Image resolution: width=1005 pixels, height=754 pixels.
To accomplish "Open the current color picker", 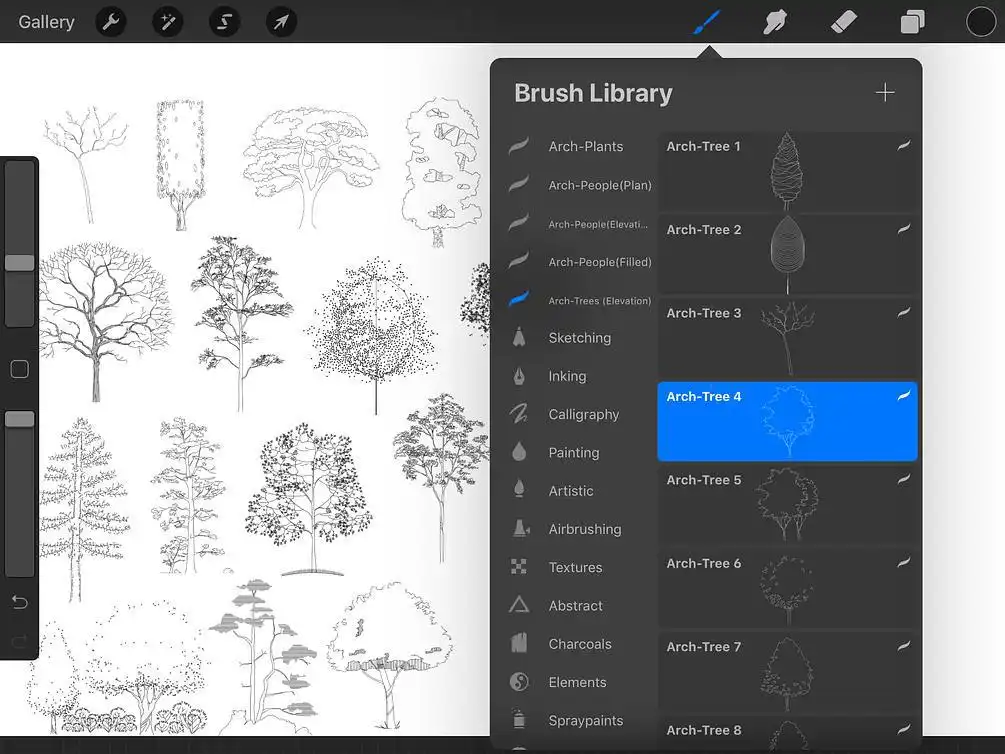I will click(980, 20).
